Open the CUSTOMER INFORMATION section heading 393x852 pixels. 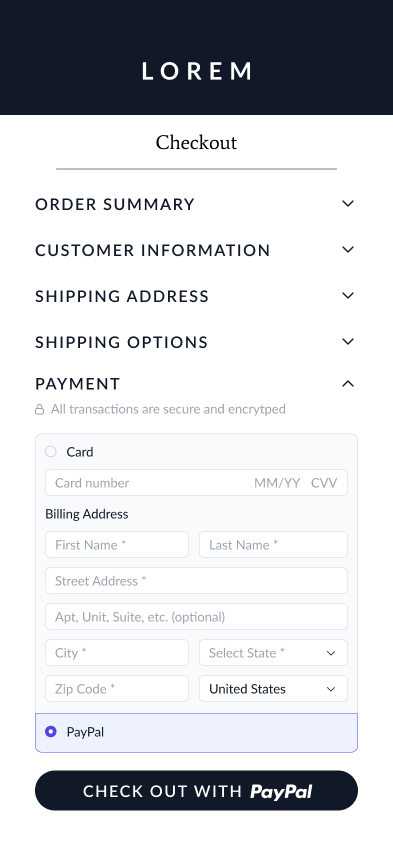[153, 250]
